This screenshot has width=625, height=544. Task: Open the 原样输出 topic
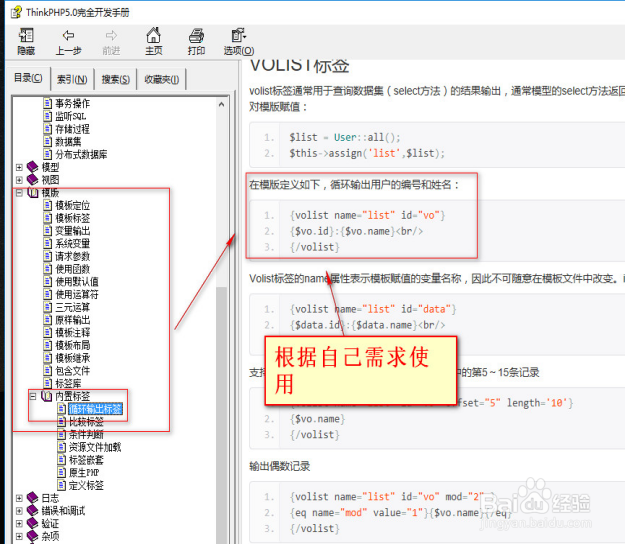coord(73,320)
